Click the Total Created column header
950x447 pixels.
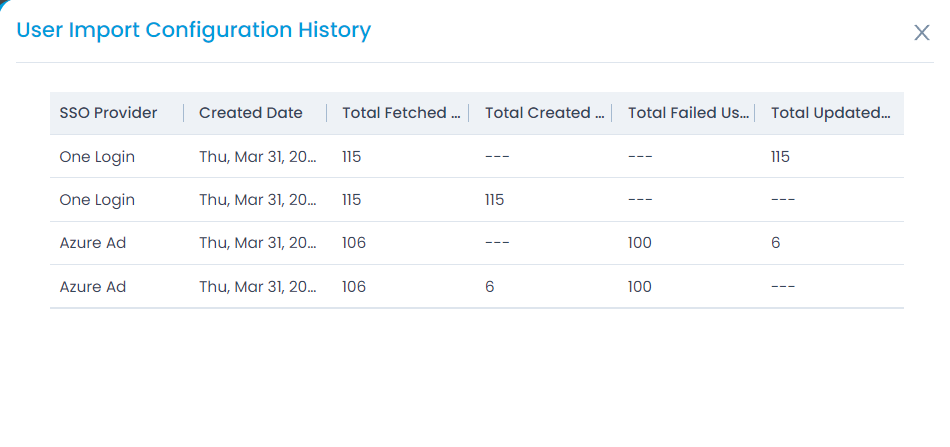tap(545, 113)
